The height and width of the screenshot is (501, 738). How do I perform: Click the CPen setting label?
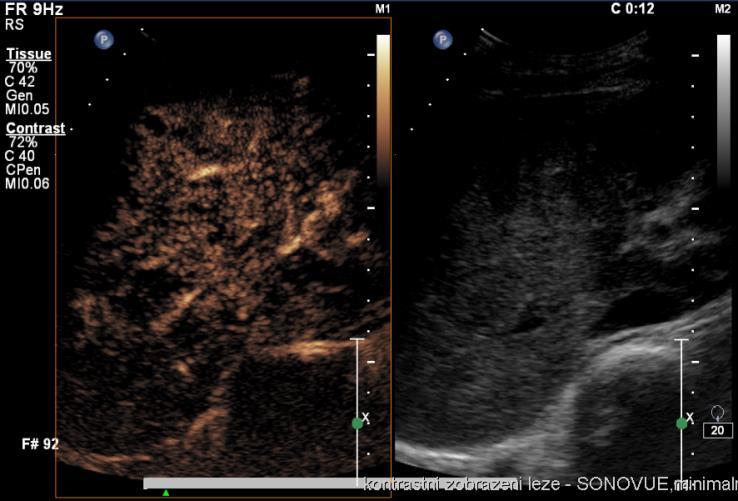(23, 170)
